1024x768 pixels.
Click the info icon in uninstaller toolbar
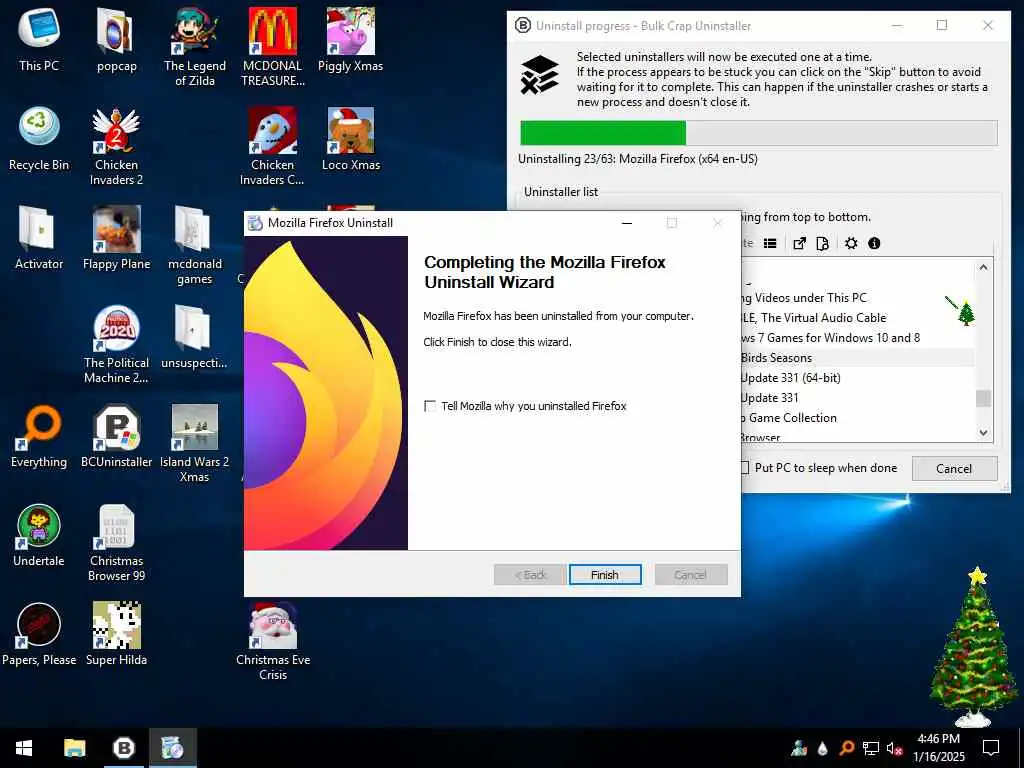874,244
